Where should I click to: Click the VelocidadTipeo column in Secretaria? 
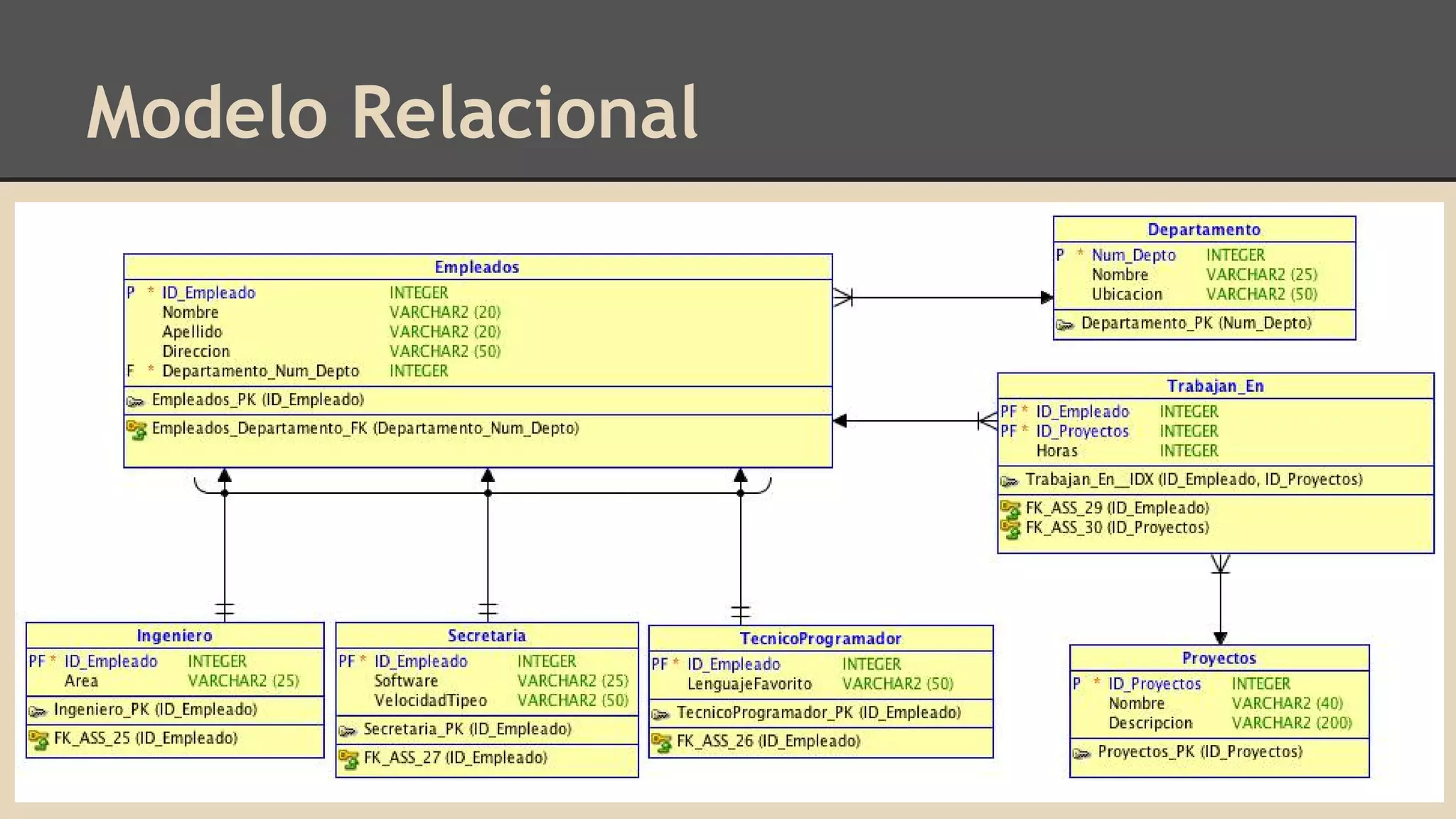pyautogui.click(x=430, y=700)
